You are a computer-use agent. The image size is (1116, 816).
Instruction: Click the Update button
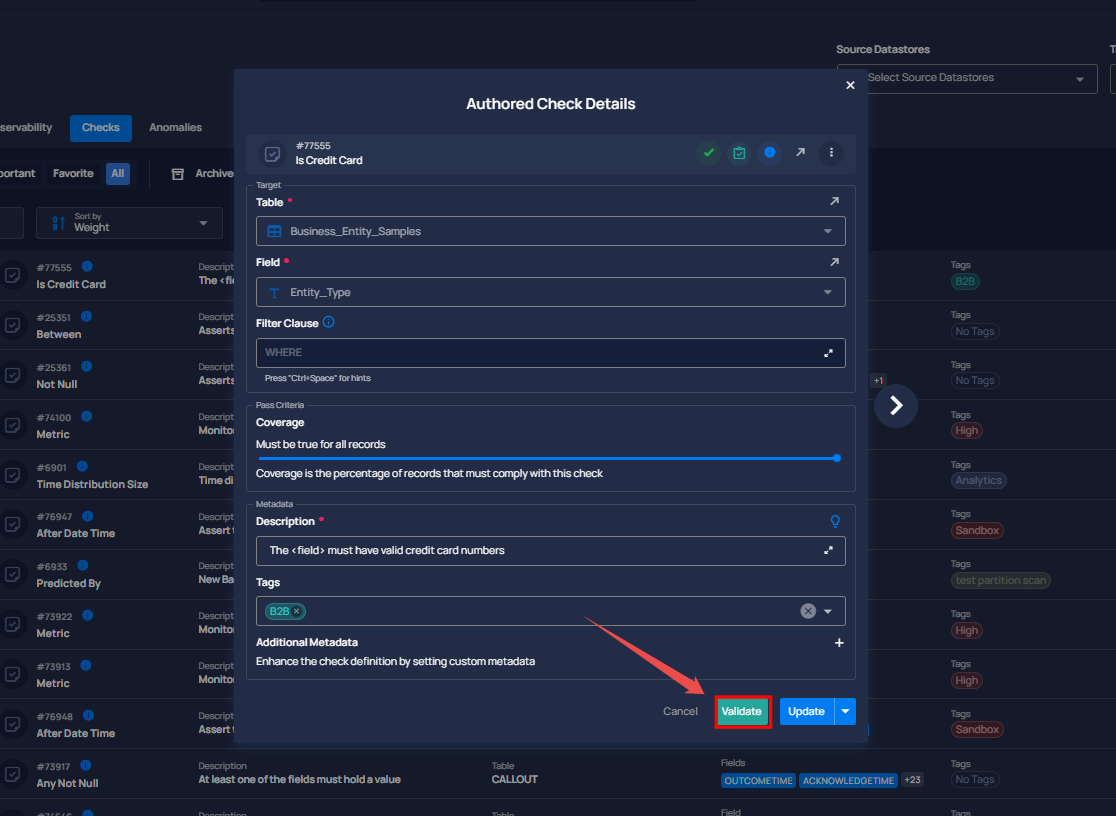tap(806, 711)
